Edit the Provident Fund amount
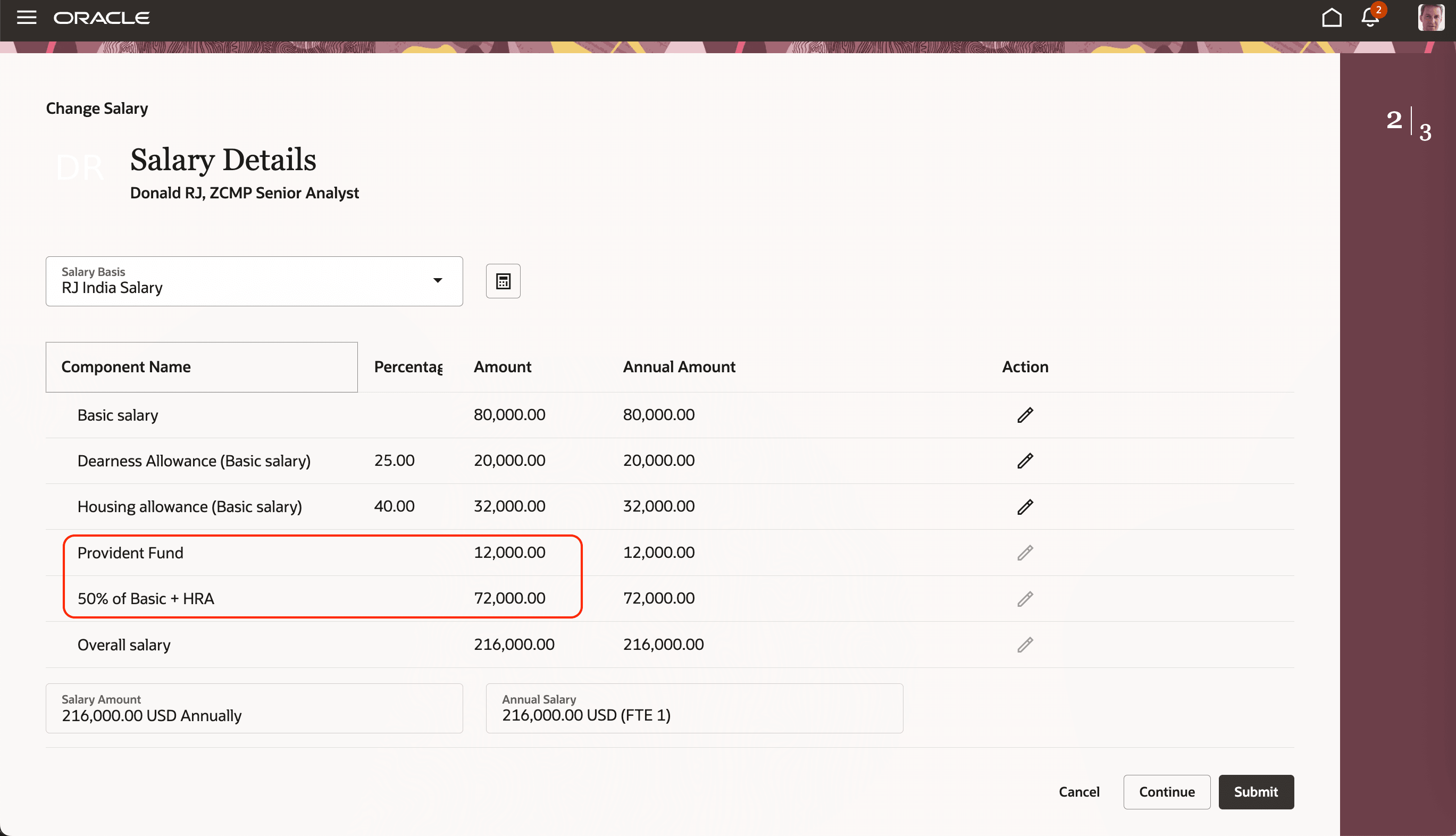This screenshot has width=1456, height=836. coord(1025,553)
